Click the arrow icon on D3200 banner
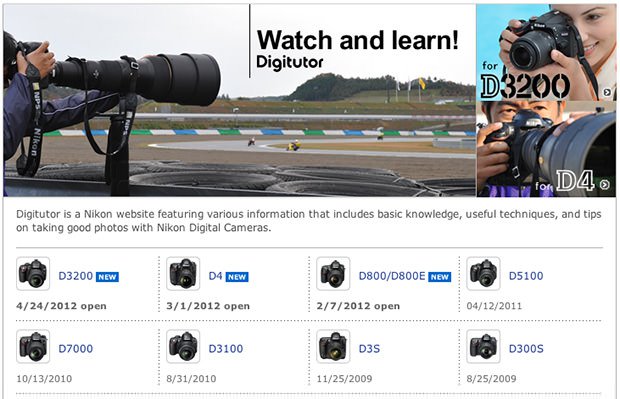 point(607,93)
